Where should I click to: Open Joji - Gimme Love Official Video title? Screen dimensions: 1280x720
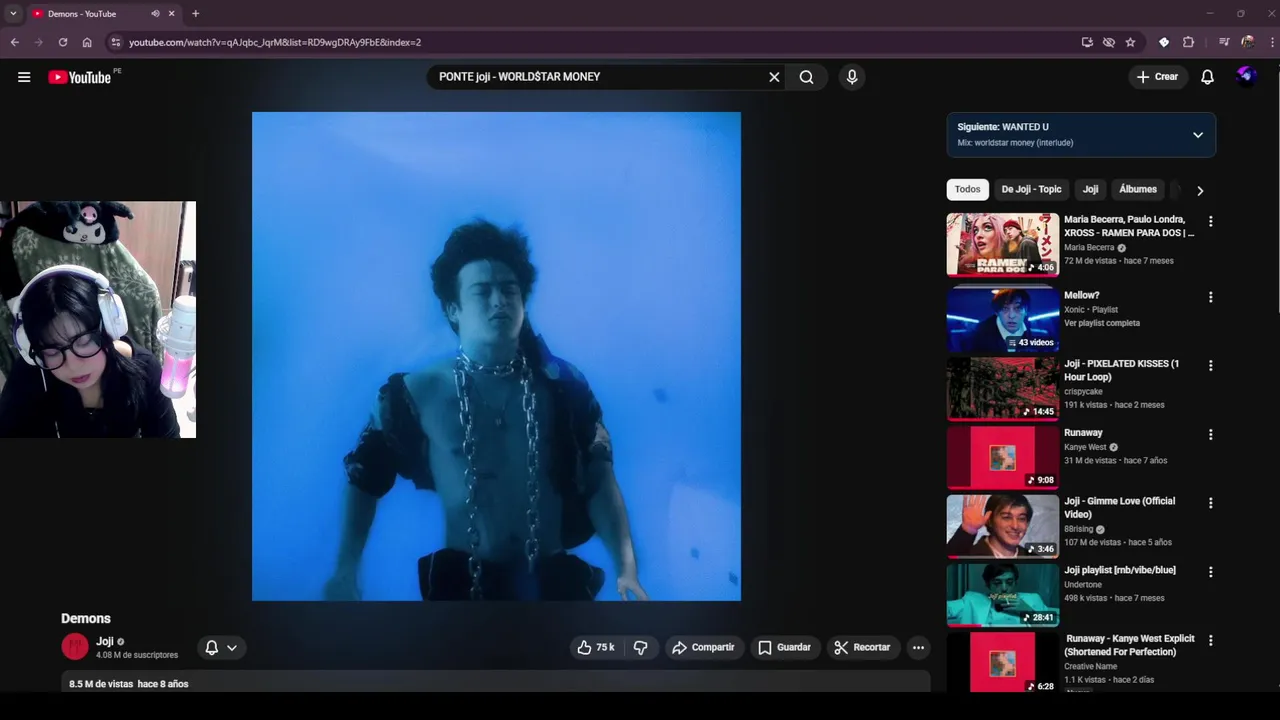(x=1120, y=508)
